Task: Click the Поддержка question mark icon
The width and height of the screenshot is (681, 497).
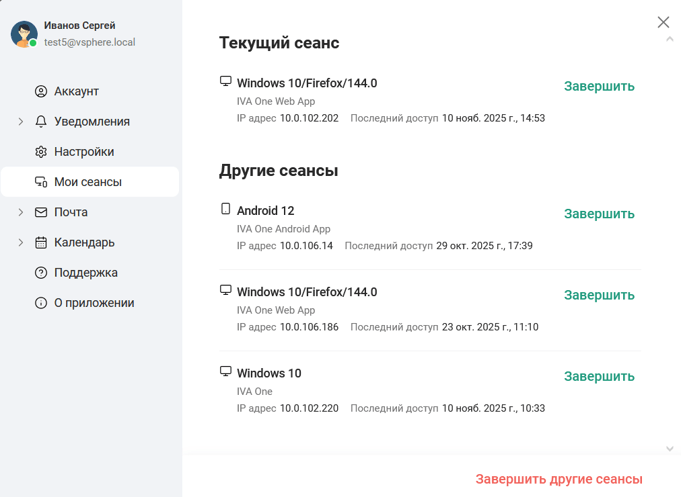Action: coord(41,273)
